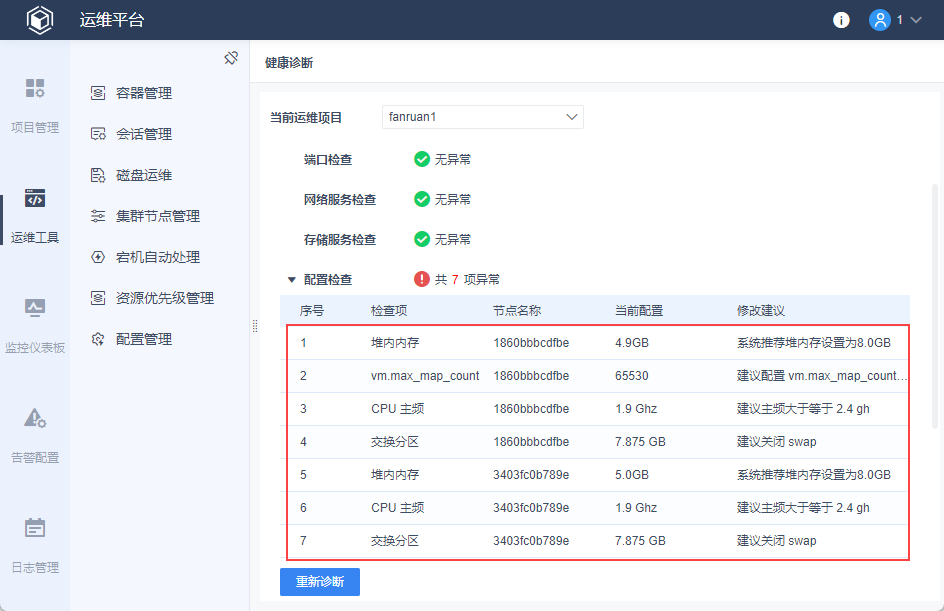Click row 6 suggestion 建议主频大于等于 2.4 gh

tap(803, 507)
